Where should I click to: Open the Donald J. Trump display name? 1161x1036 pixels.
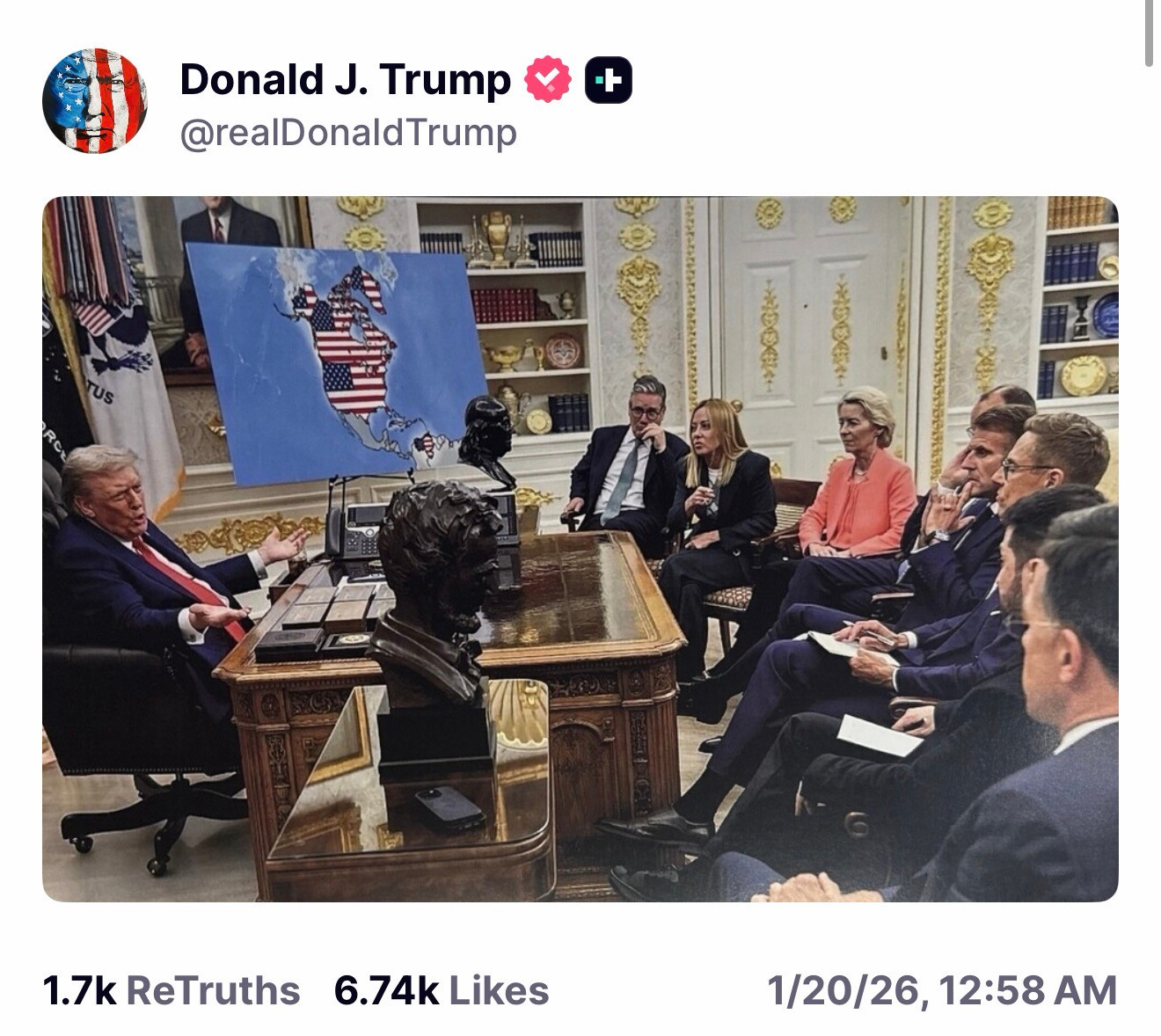(x=345, y=80)
